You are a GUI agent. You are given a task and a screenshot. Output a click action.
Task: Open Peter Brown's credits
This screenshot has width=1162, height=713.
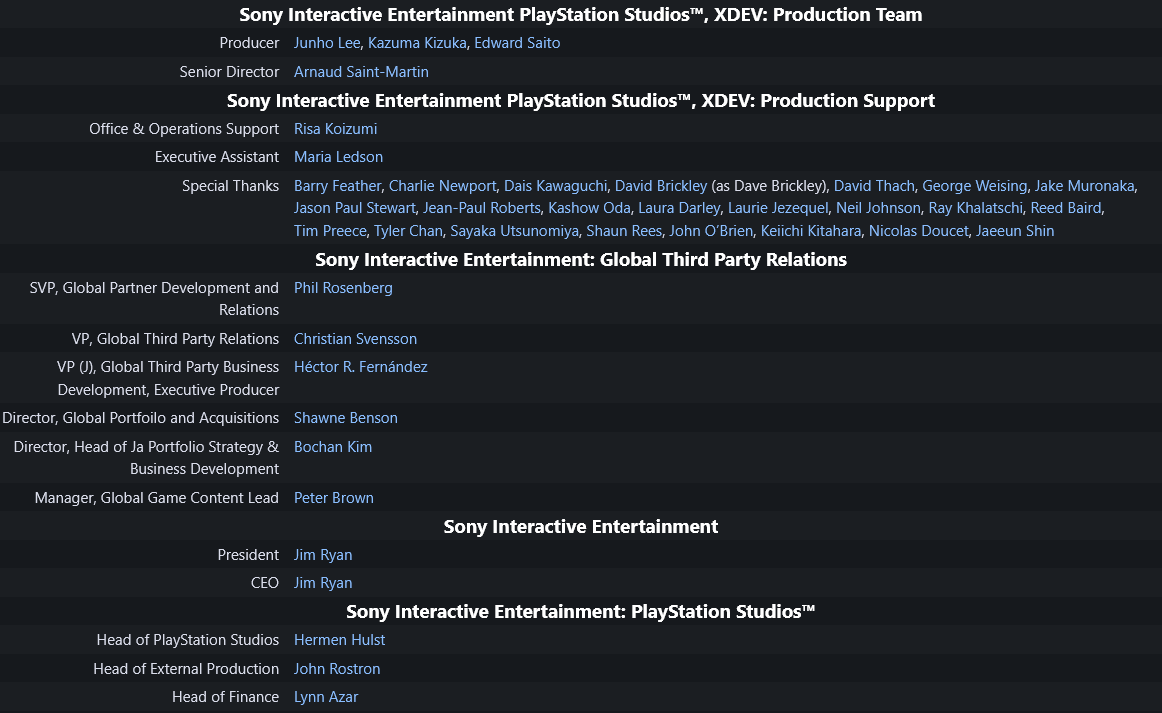point(333,499)
